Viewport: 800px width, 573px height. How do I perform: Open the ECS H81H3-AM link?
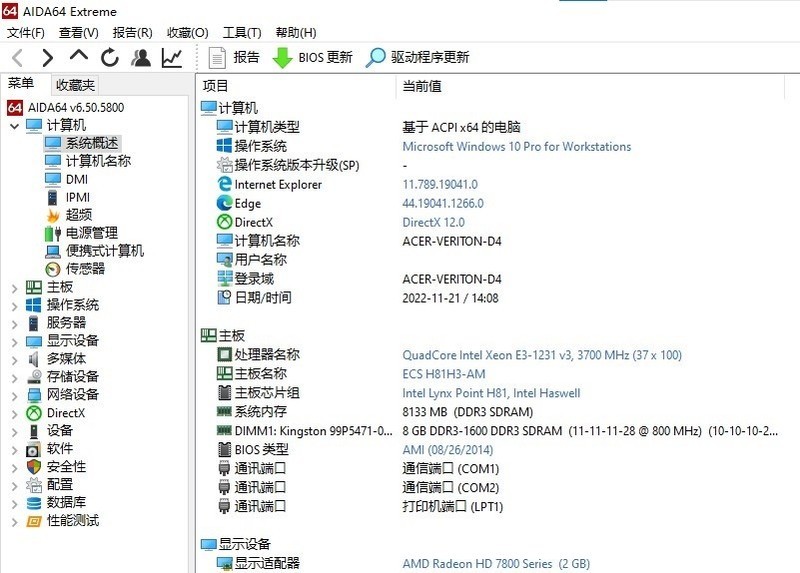tap(443, 374)
